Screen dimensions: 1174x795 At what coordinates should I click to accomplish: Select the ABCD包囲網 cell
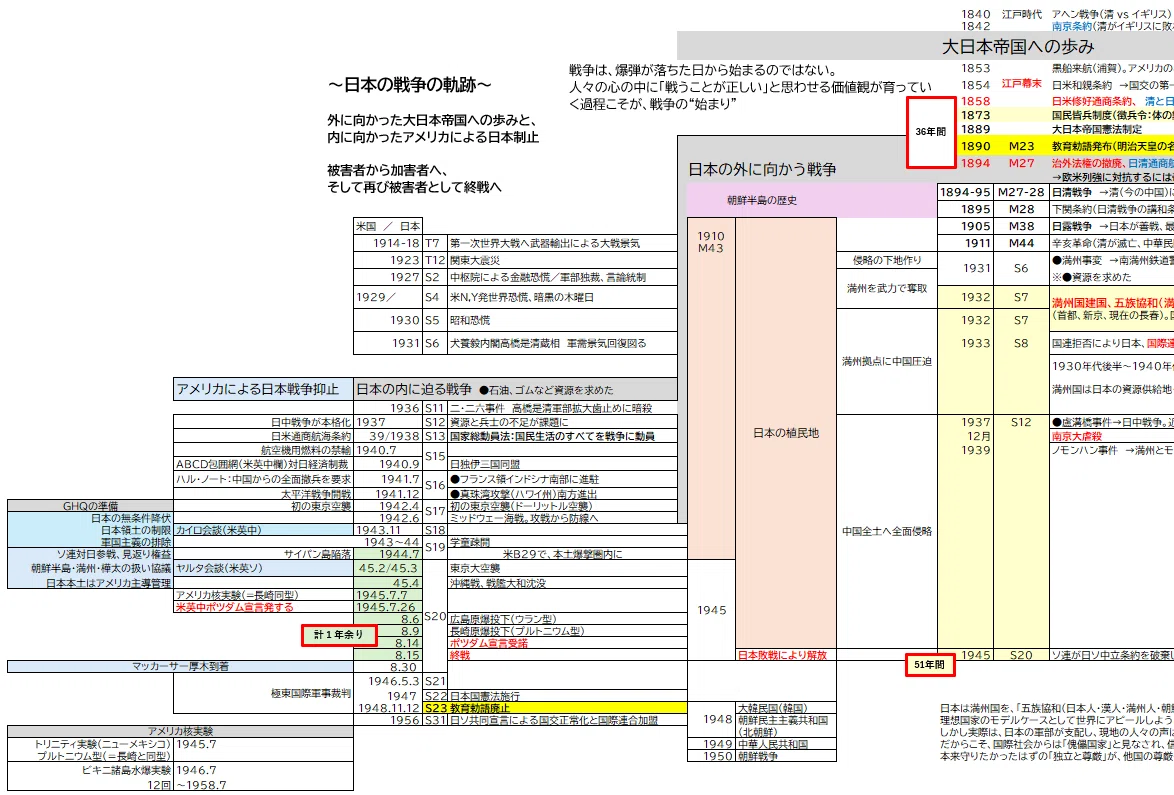tap(263, 464)
